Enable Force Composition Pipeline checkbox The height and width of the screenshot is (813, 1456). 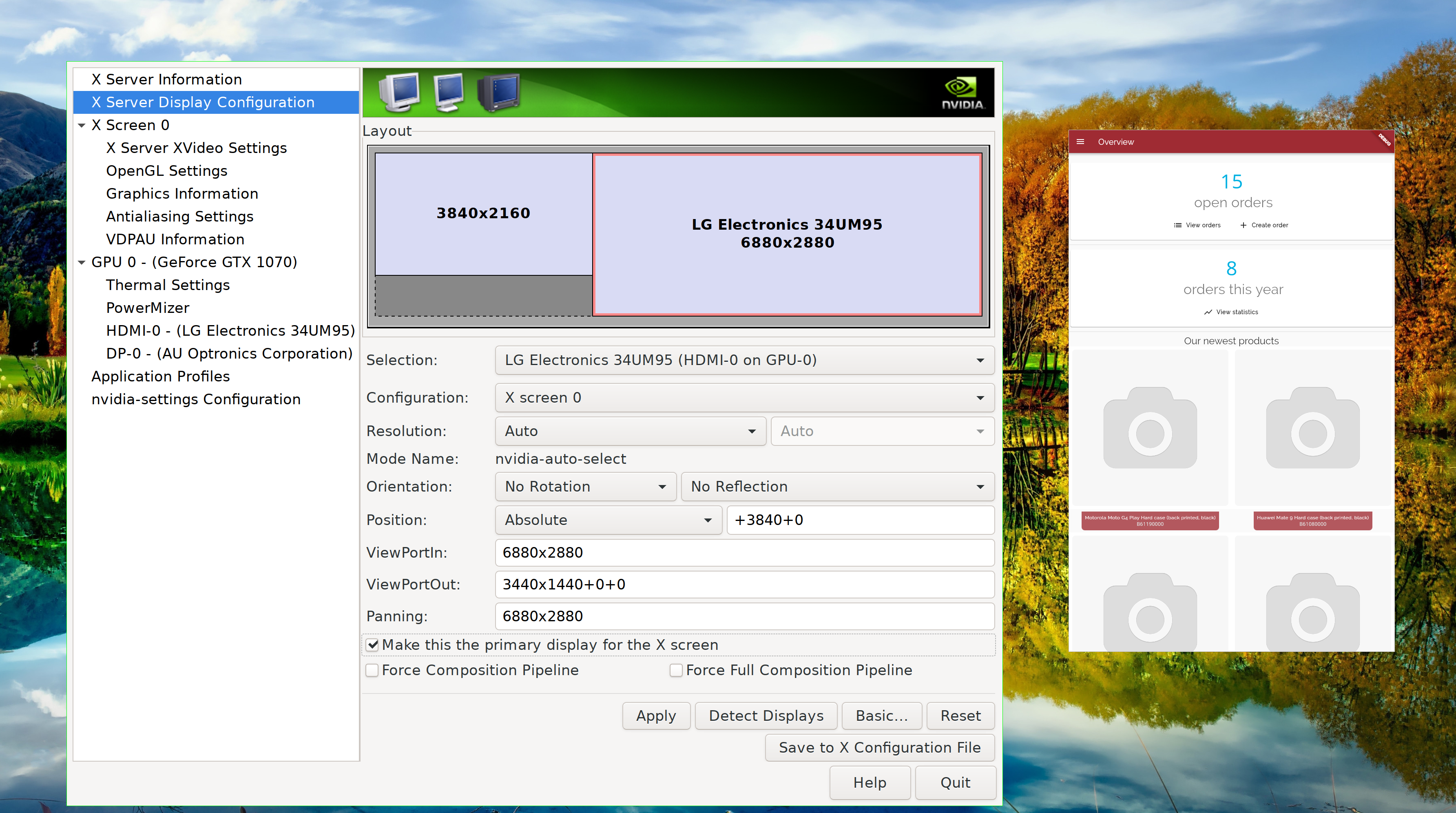(x=372, y=671)
